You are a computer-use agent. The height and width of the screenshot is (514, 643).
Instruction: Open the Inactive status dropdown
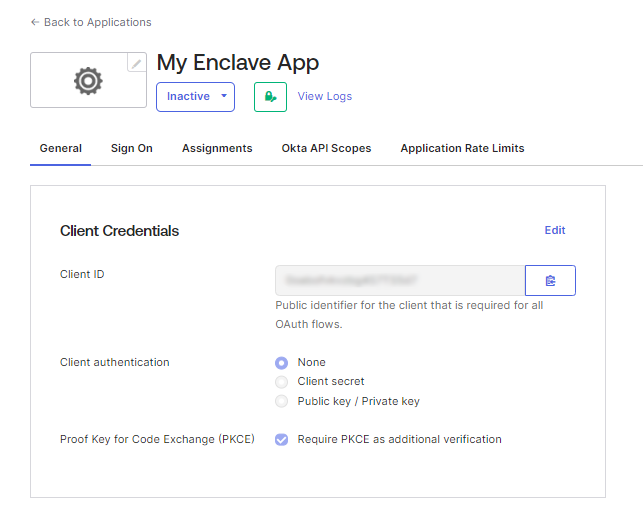195,97
